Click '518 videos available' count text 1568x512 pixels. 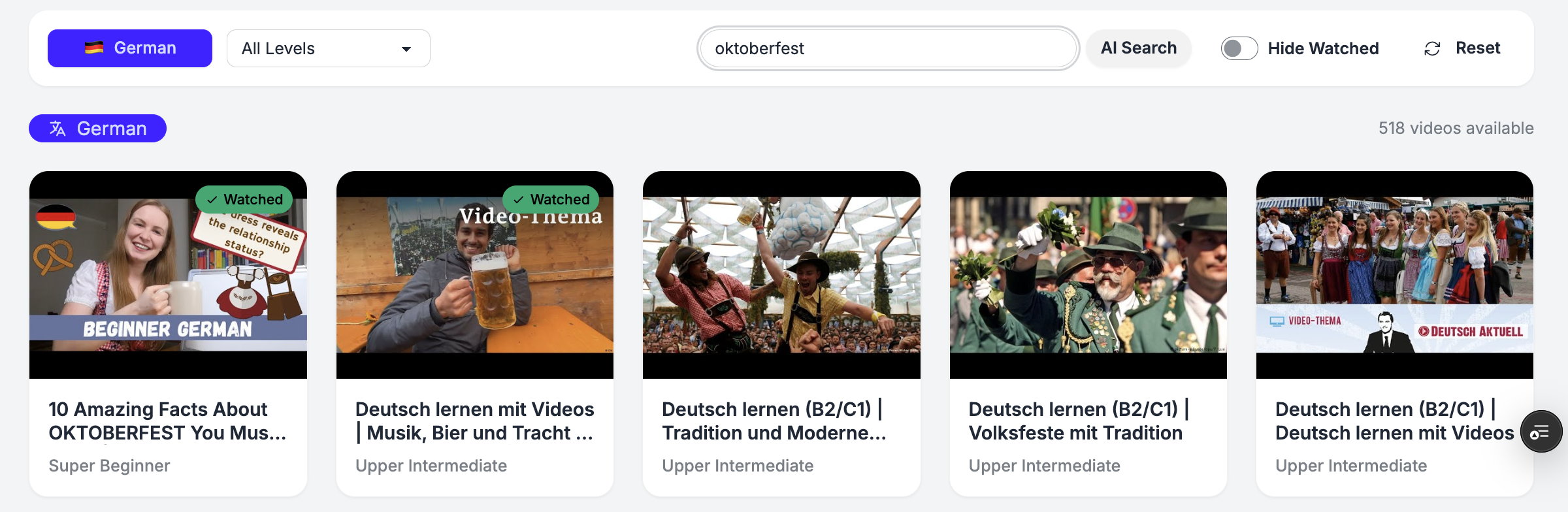point(1456,128)
